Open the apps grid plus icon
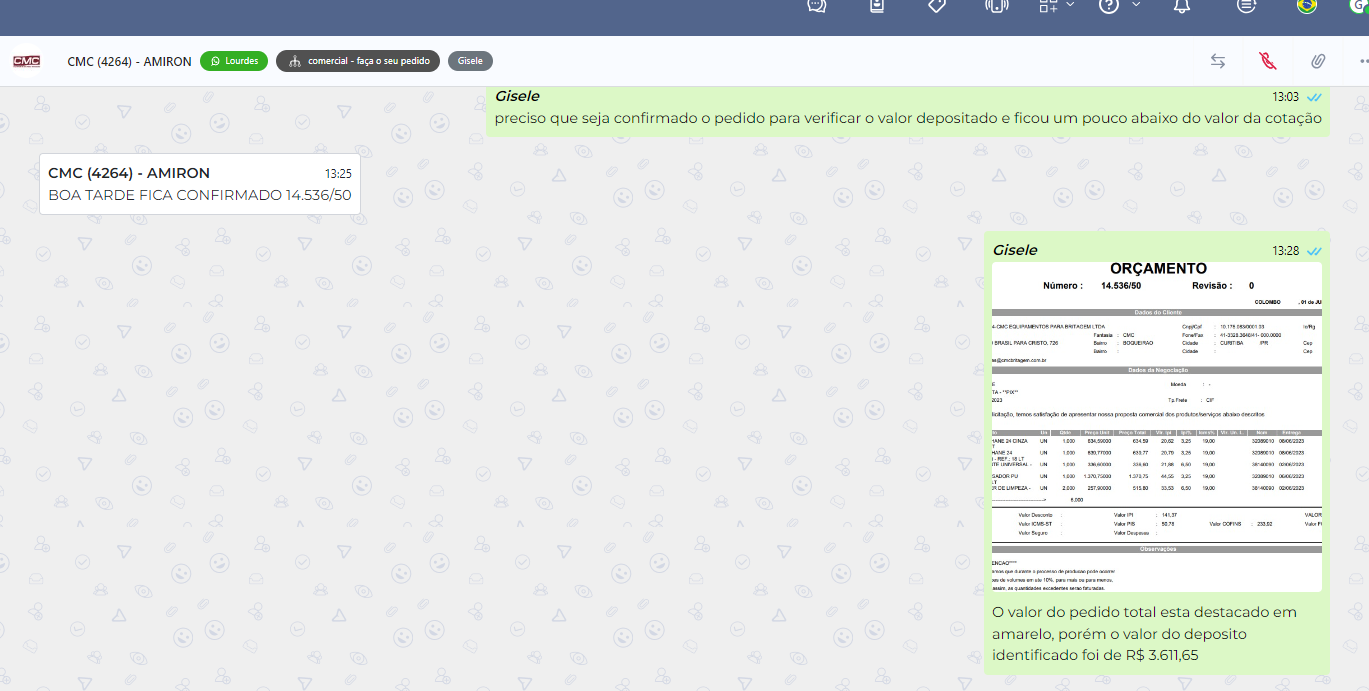Viewport: 1369px width, 691px height. [1048, 6]
